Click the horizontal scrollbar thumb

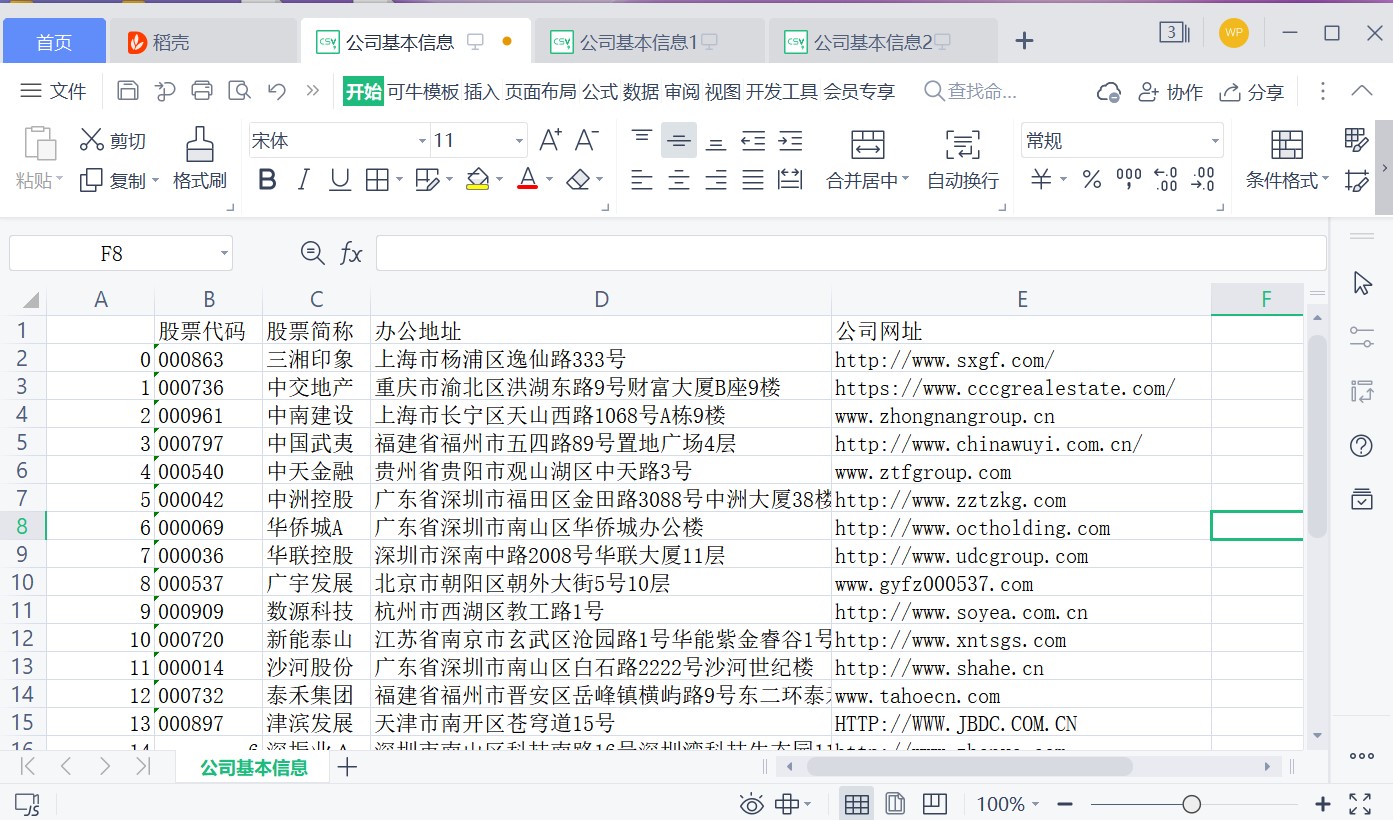coord(970,766)
